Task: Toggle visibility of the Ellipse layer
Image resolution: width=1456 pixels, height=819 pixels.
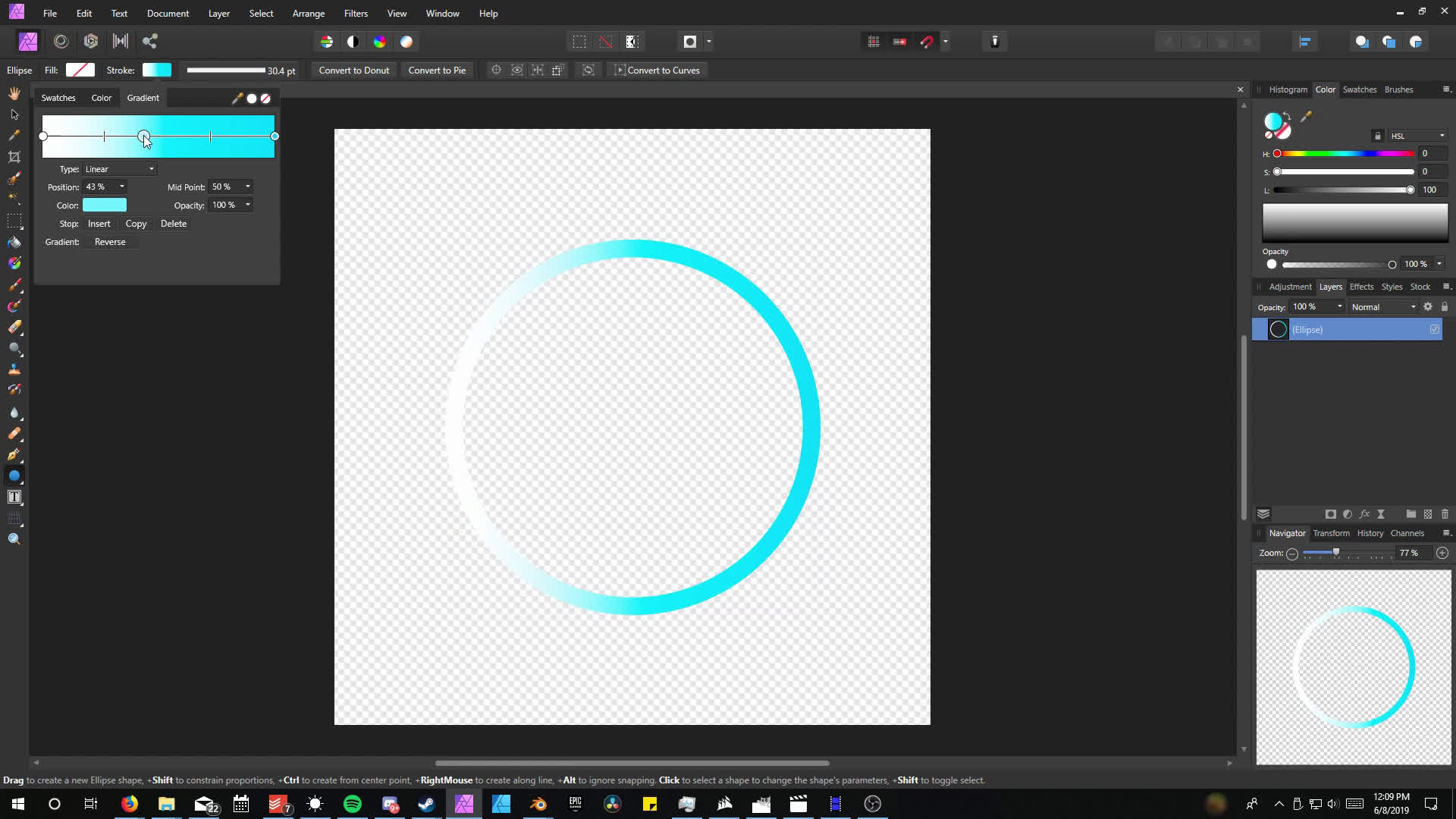Action: (x=1435, y=329)
